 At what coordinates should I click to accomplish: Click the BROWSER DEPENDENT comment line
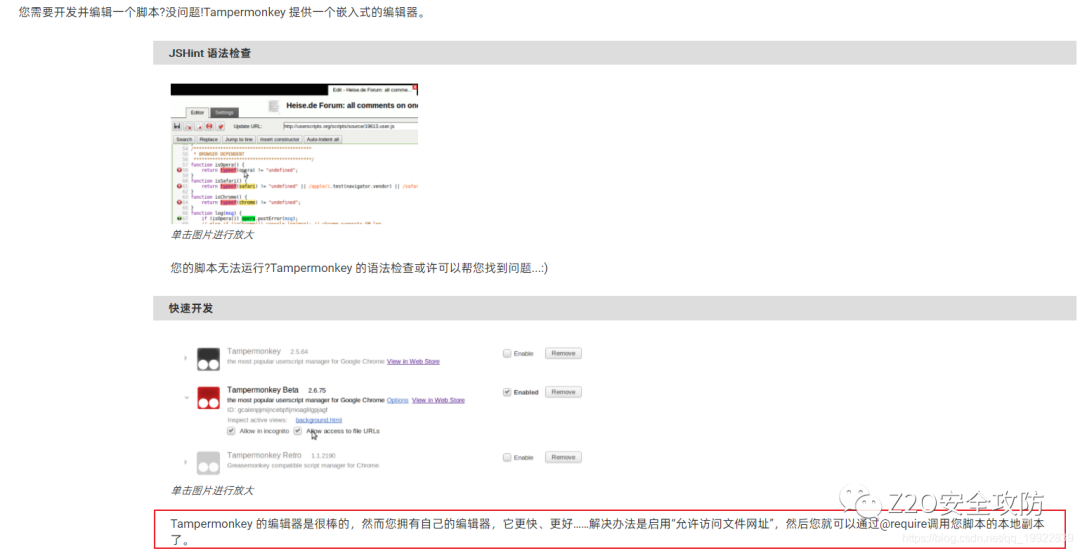pyautogui.click(x=219, y=154)
